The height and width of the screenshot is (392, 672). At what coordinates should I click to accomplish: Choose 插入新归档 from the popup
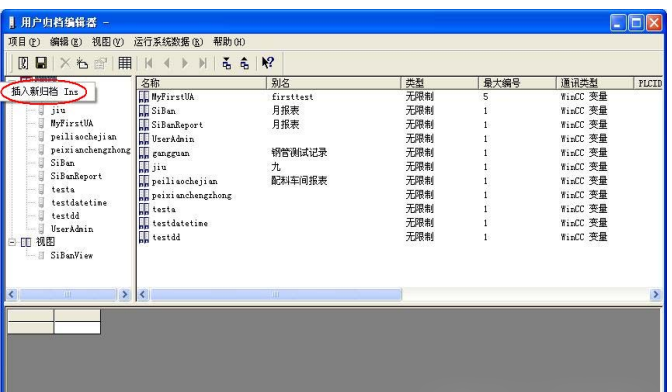[x=45, y=91]
